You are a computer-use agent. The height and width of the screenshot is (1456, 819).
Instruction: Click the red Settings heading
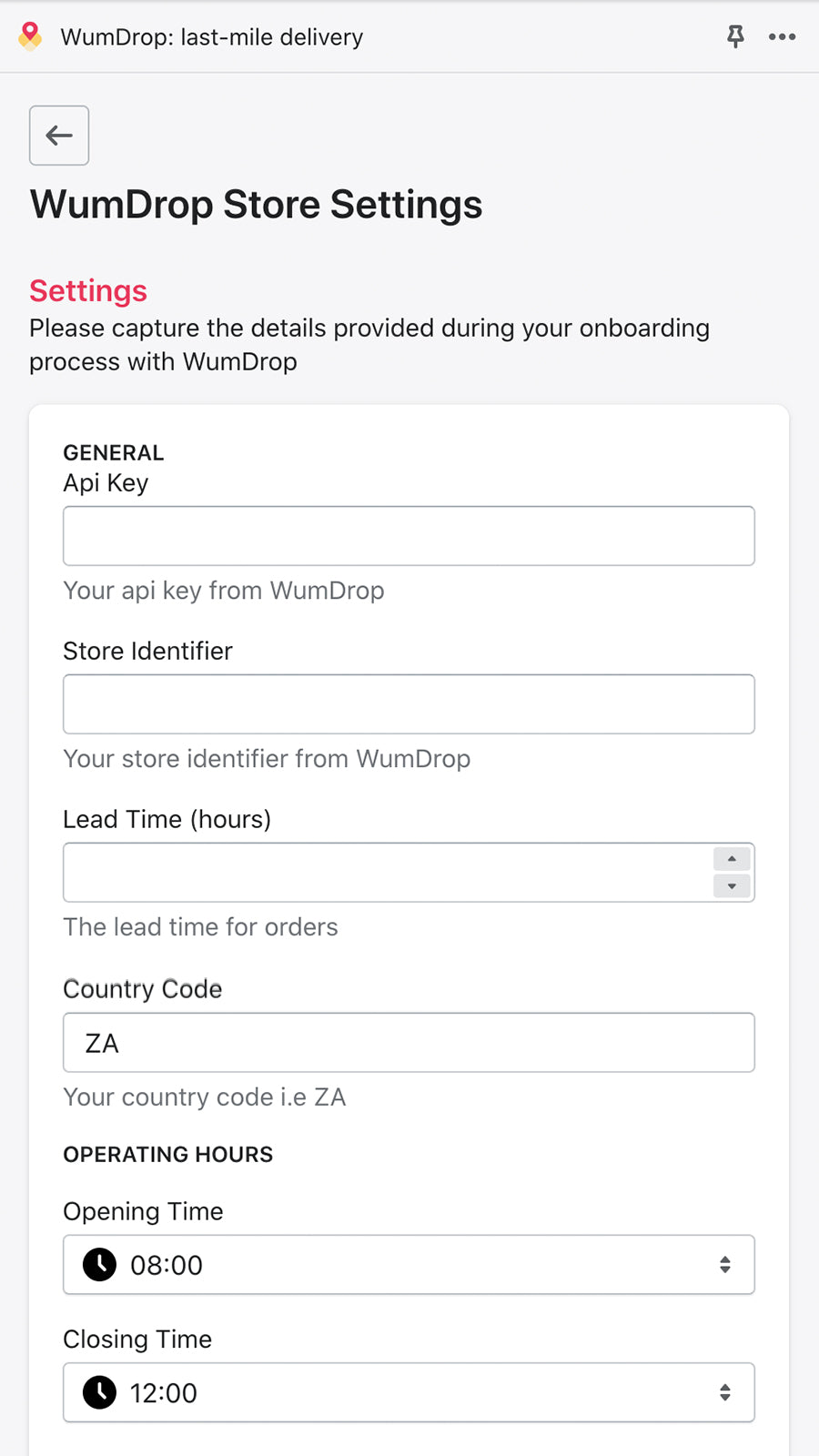pyautogui.click(x=88, y=291)
